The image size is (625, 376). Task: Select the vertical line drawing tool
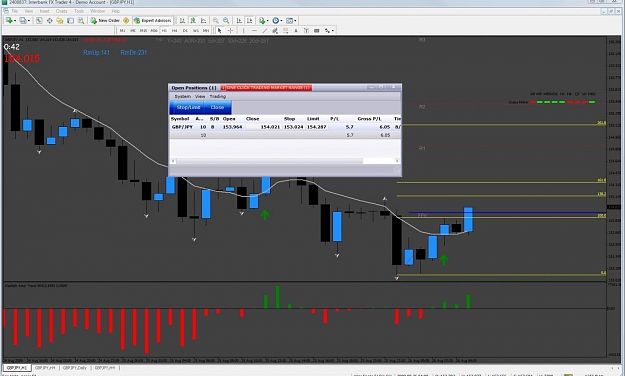point(244,30)
